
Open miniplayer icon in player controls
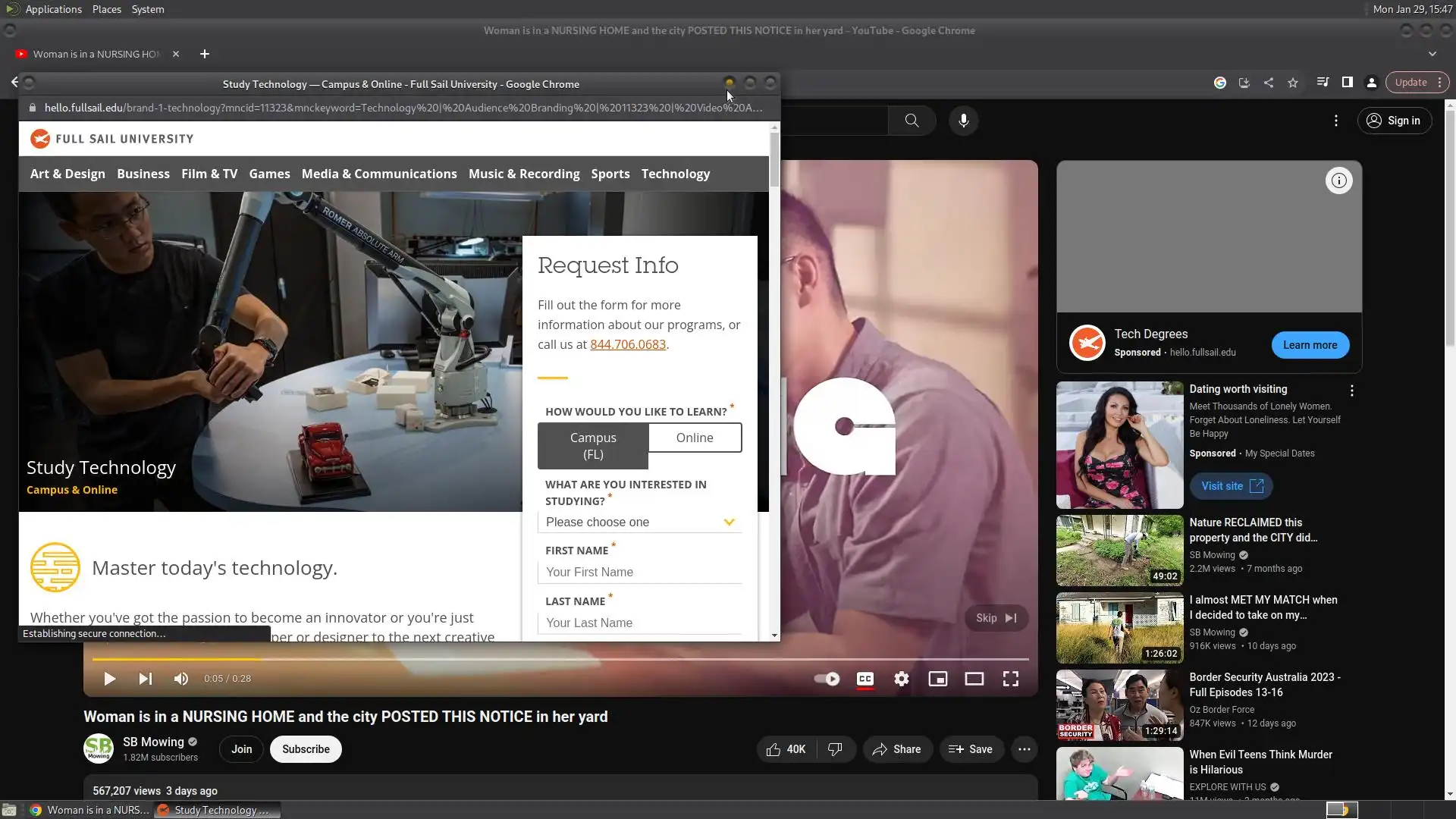pyautogui.click(x=937, y=679)
